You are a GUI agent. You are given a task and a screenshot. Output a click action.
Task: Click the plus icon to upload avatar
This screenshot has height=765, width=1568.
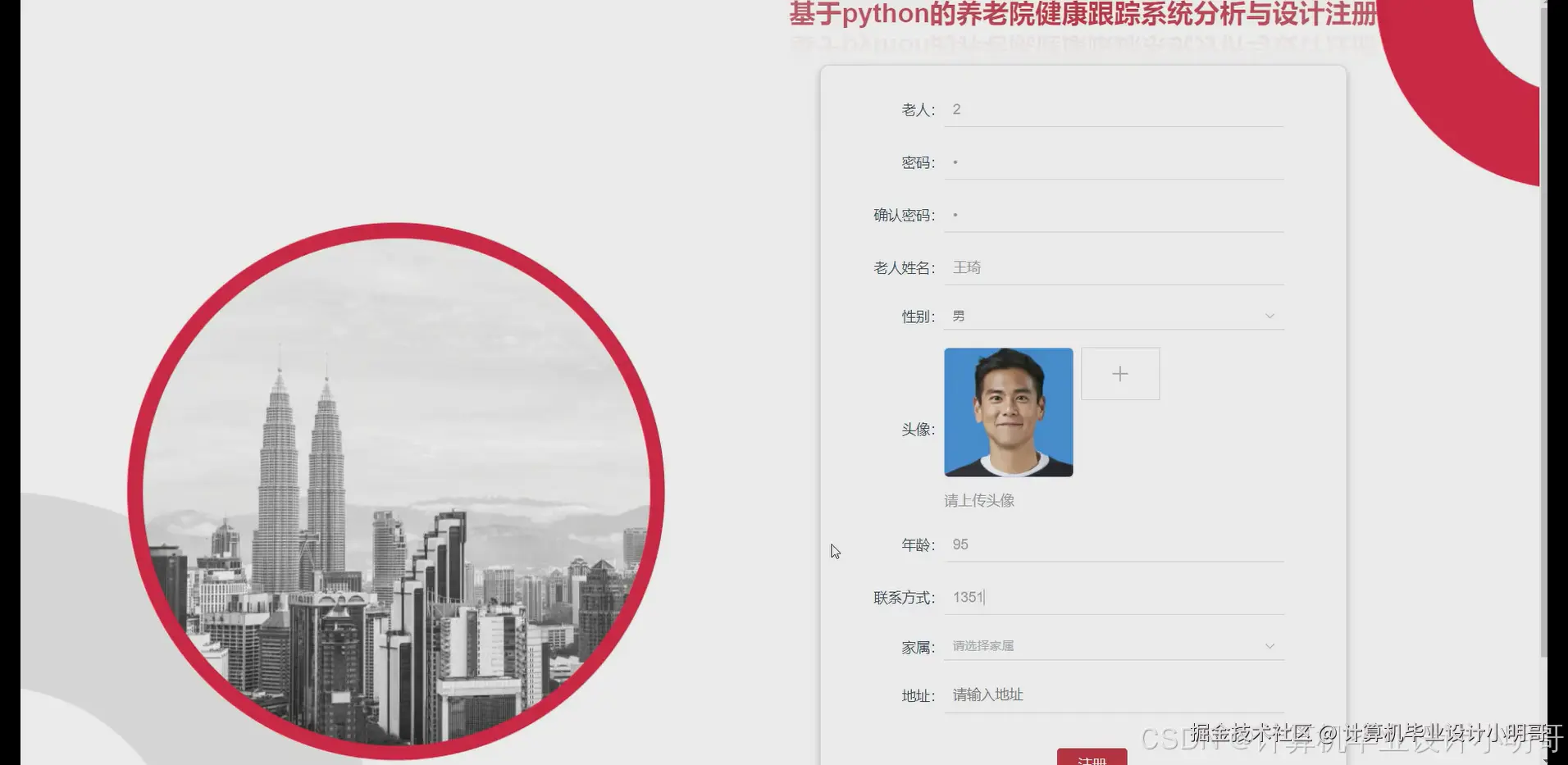[1119, 373]
